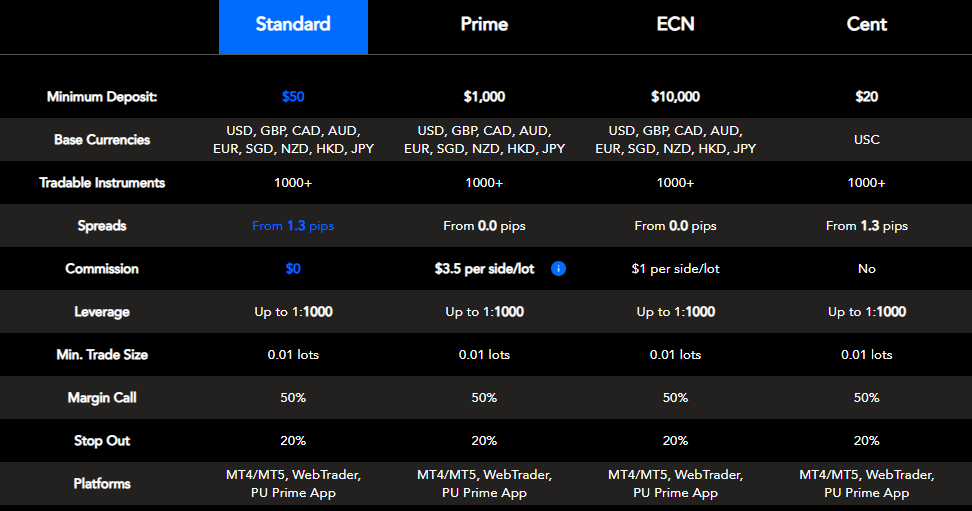Click the ECN '$1 per side/lot' commission text
Image resolution: width=972 pixels, height=511 pixels.
676,269
